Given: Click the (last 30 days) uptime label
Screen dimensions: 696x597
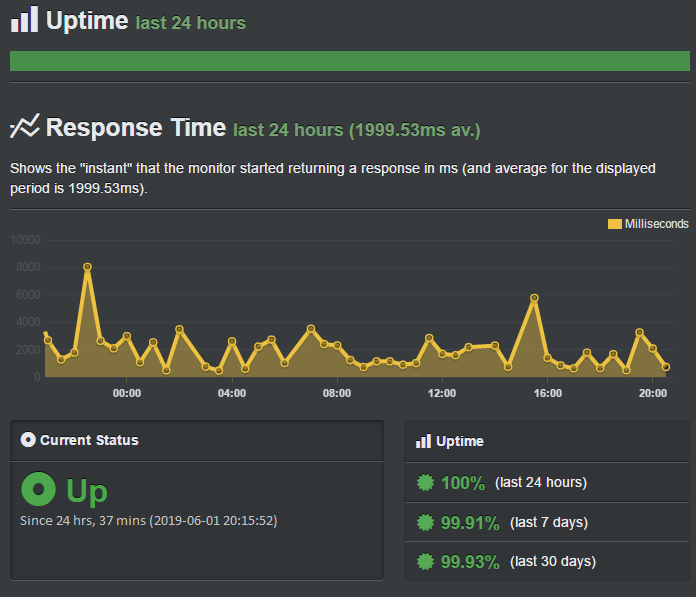Looking at the screenshot, I should [553, 561].
